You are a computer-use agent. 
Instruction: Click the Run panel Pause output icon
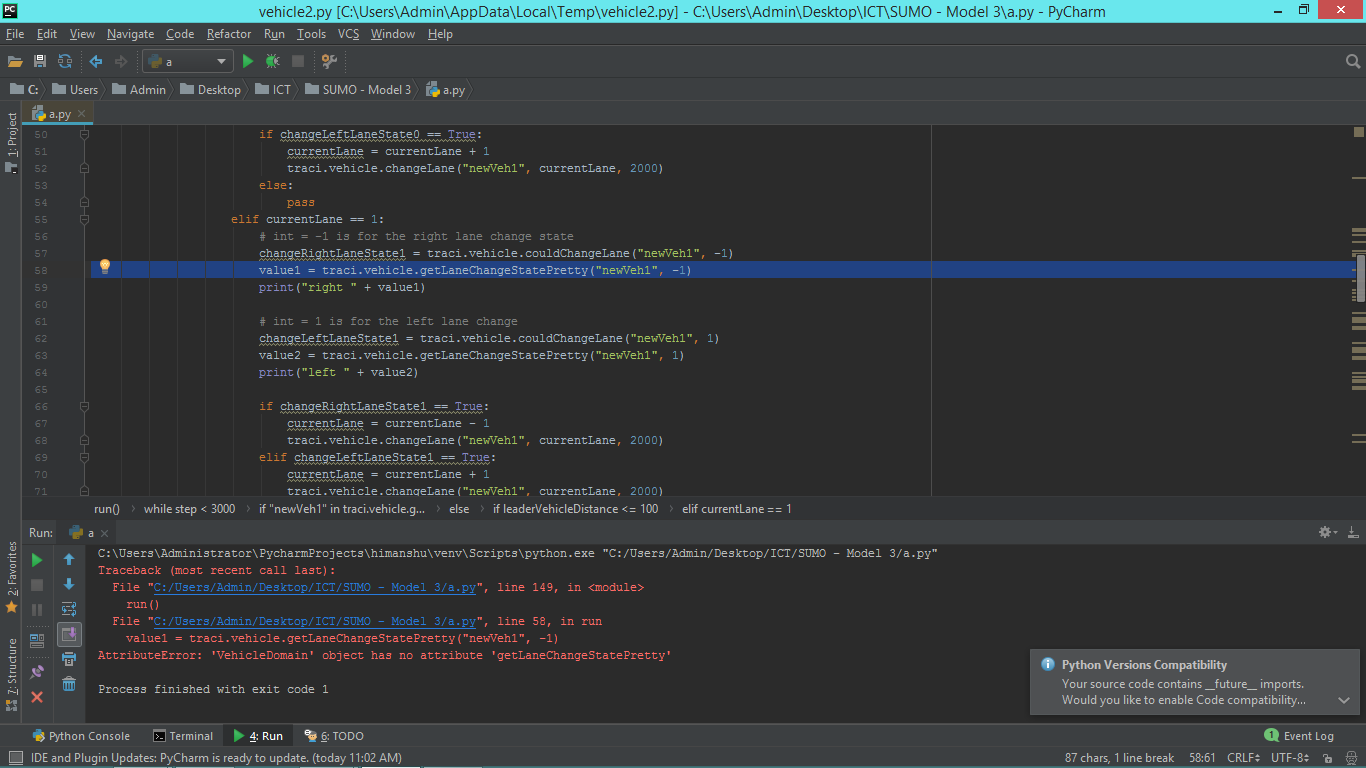(37, 609)
